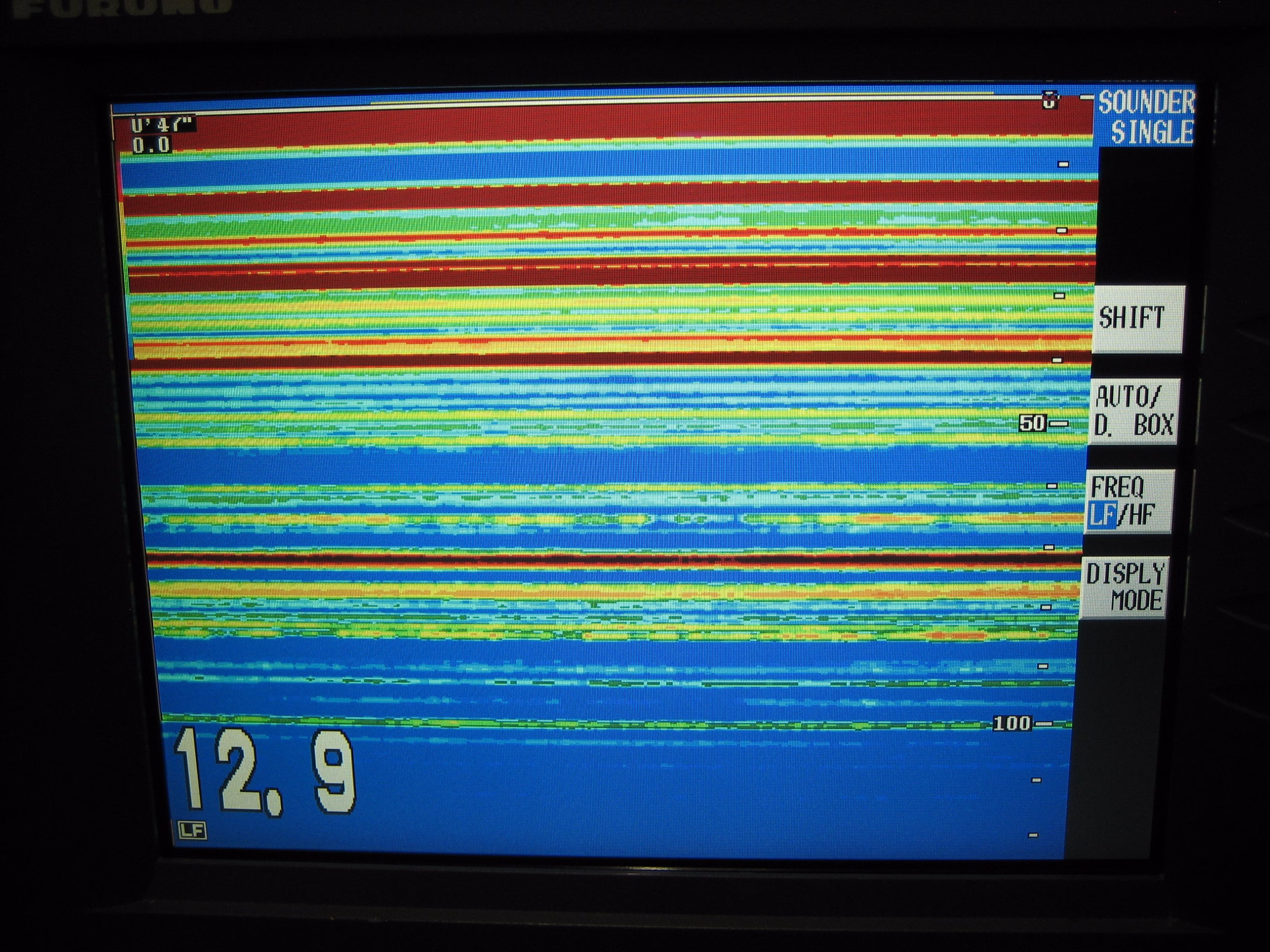Click the 12.9 depth readout
Viewport: 1270px width, 952px height.
pos(265,772)
